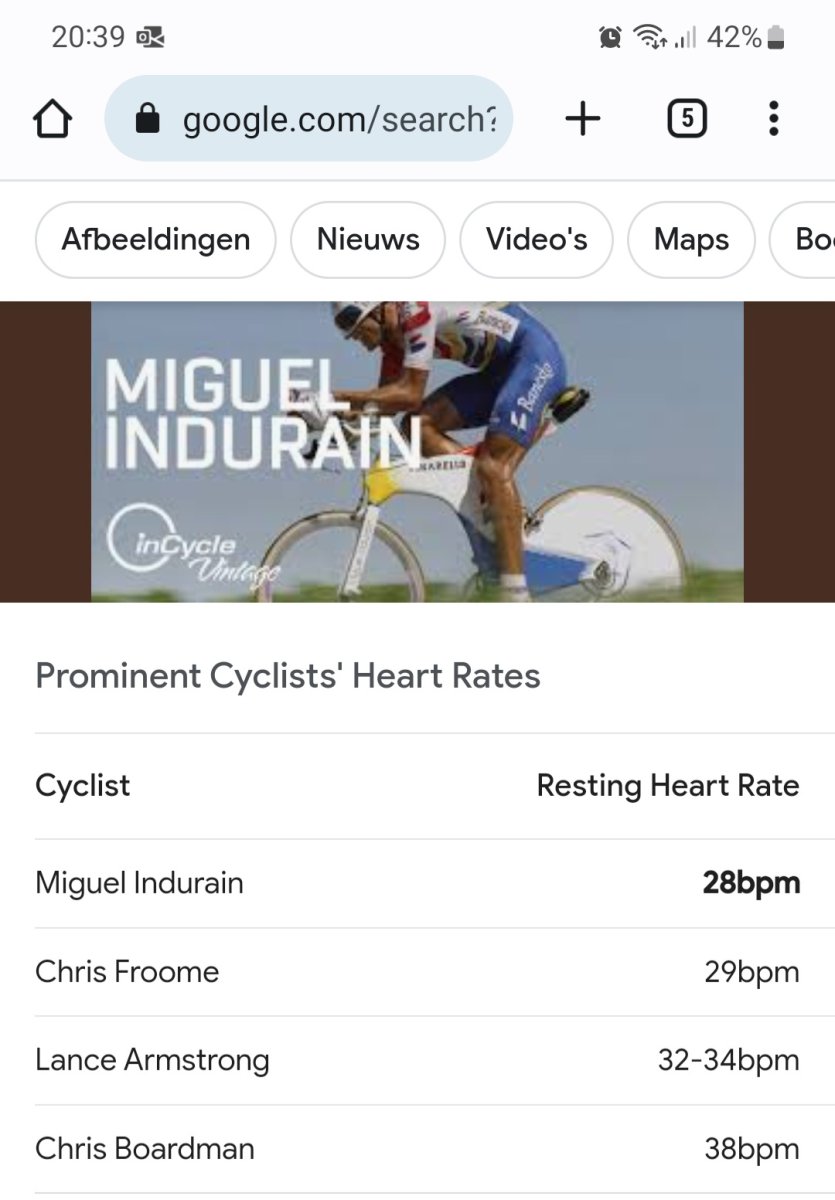Tap the alarm icon in status bar

[609, 38]
